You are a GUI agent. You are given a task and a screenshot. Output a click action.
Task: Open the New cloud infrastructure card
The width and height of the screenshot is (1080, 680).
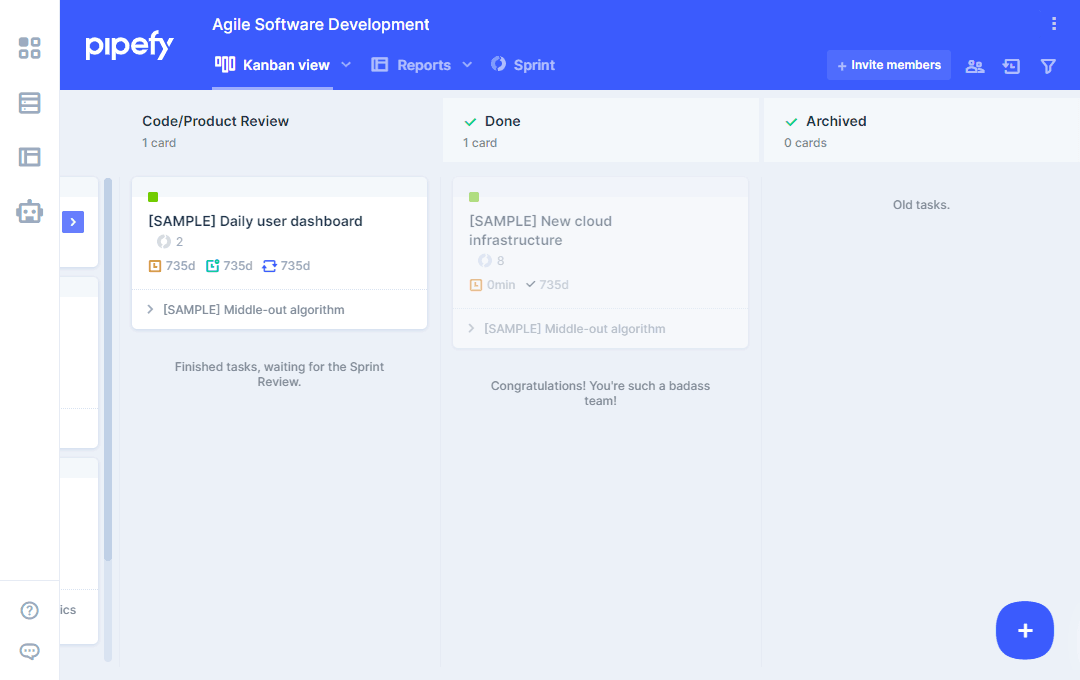point(540,230)
